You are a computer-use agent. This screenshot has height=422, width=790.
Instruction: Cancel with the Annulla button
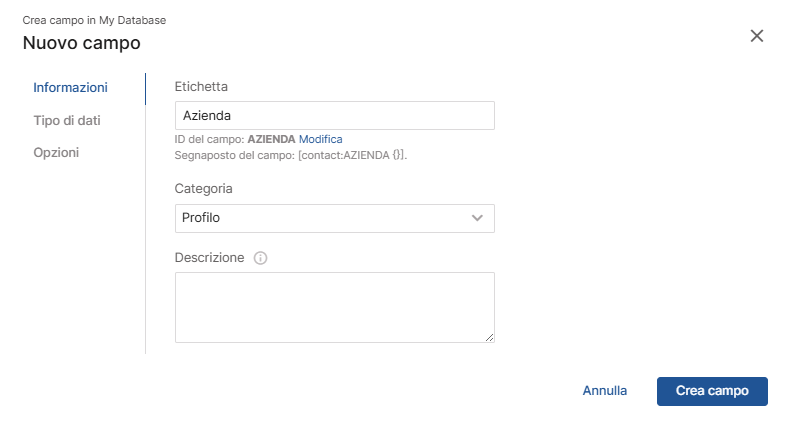pyautogui.click(x=605, y=391)
